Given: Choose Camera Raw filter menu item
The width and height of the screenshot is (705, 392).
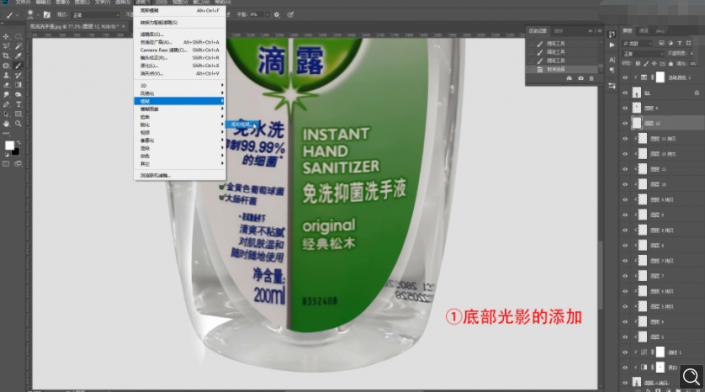Looking at the screenshot, I should (x=180, y=50).
